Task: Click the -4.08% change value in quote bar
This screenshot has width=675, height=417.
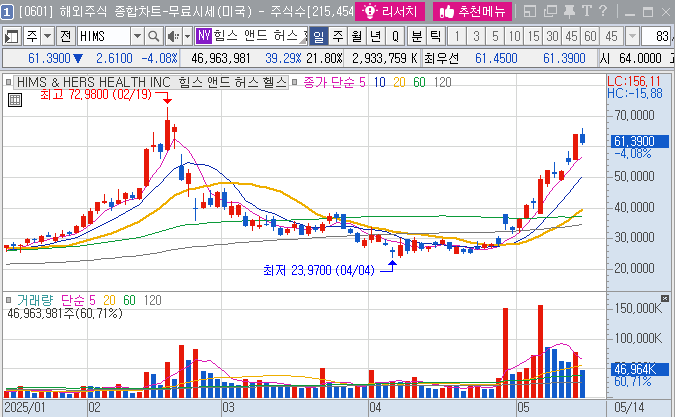Action: pyautogui.click(x=160, y=58)
